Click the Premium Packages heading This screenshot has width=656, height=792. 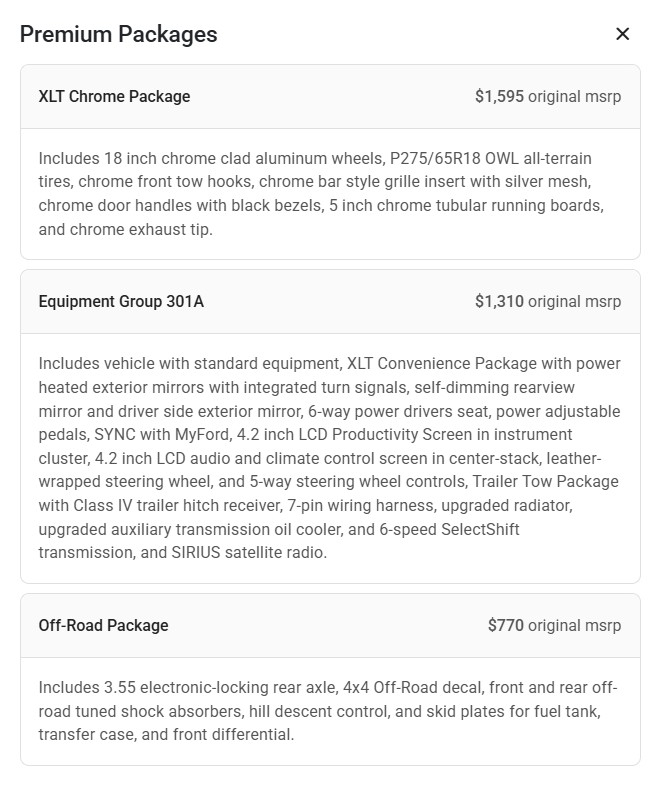(118, 34)
